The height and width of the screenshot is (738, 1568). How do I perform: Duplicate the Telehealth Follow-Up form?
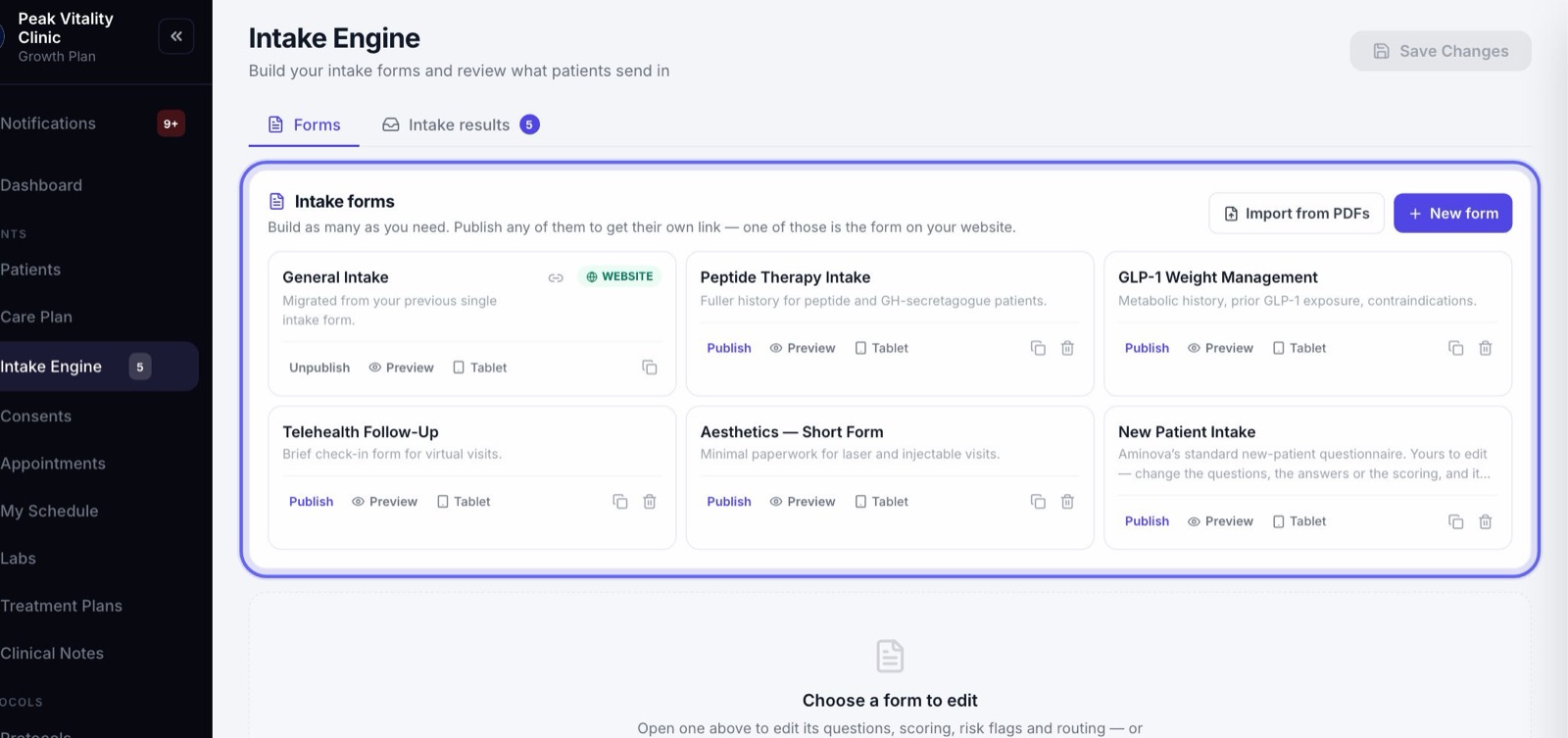click(620, 502)
